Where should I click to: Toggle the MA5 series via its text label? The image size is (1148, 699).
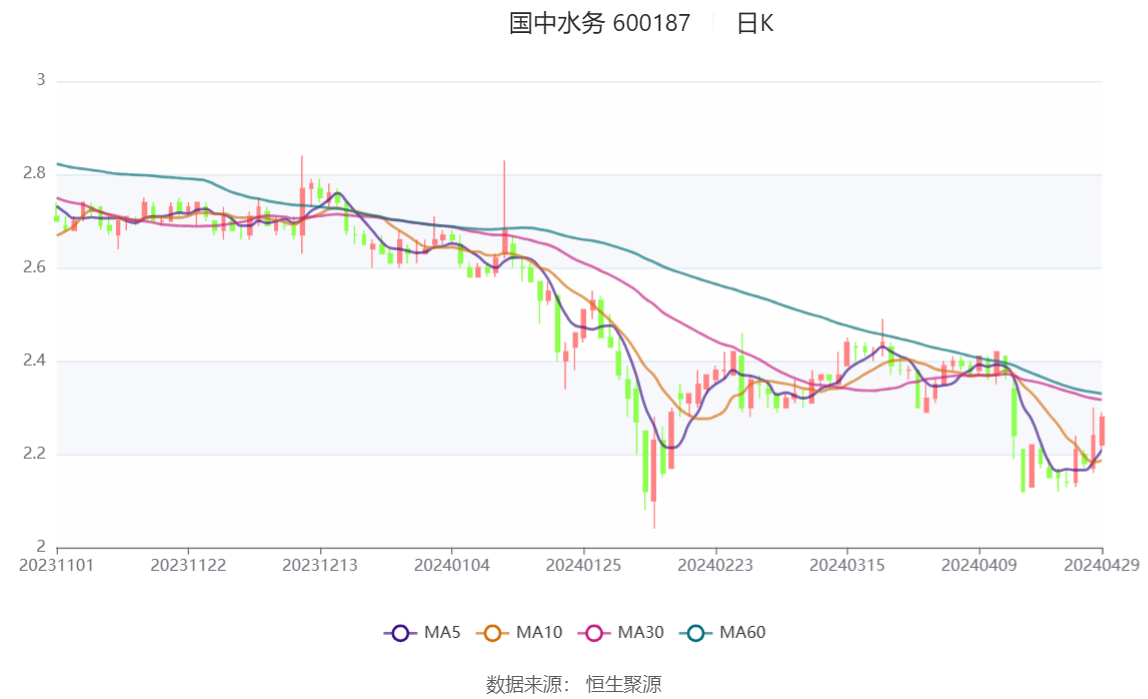(x=442, y=633)
